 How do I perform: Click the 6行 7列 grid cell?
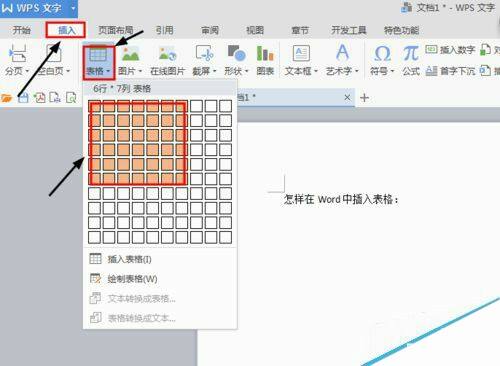182,179
